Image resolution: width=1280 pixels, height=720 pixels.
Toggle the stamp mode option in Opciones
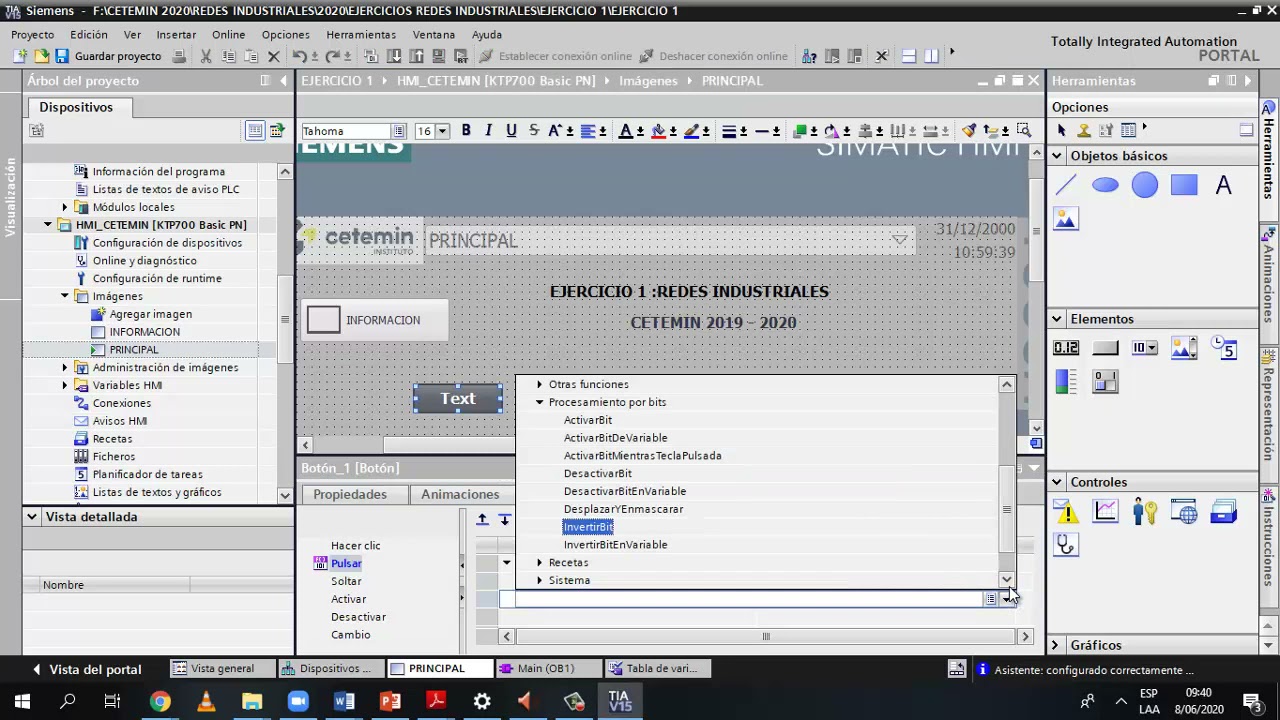[1083, 130]
